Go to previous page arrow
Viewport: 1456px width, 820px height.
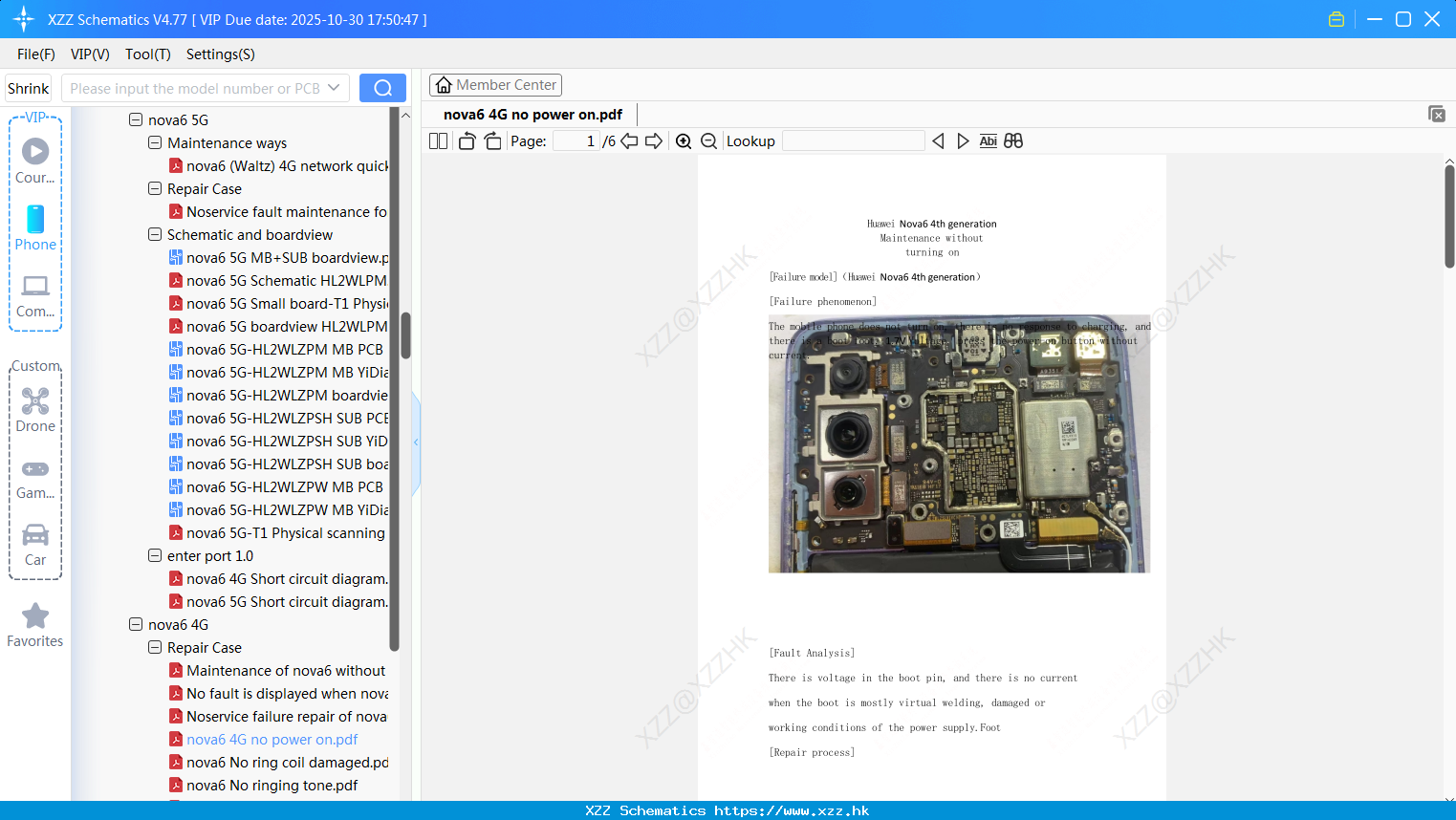[629, 141]
